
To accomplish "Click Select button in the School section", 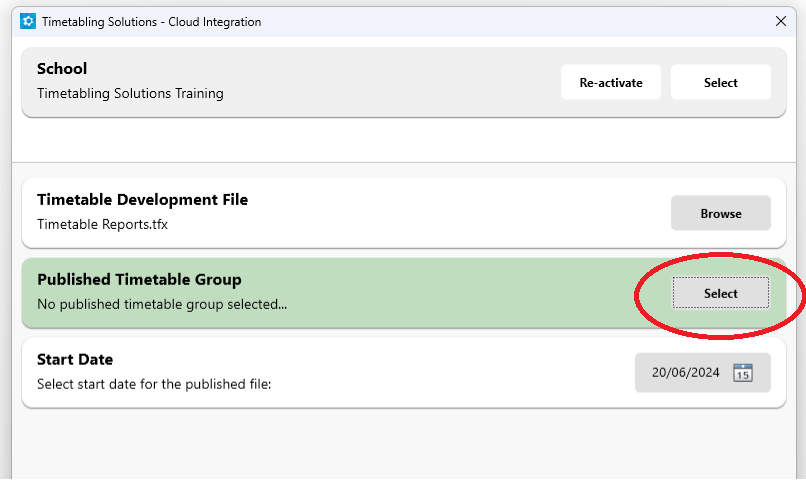I will click(721, 82).
